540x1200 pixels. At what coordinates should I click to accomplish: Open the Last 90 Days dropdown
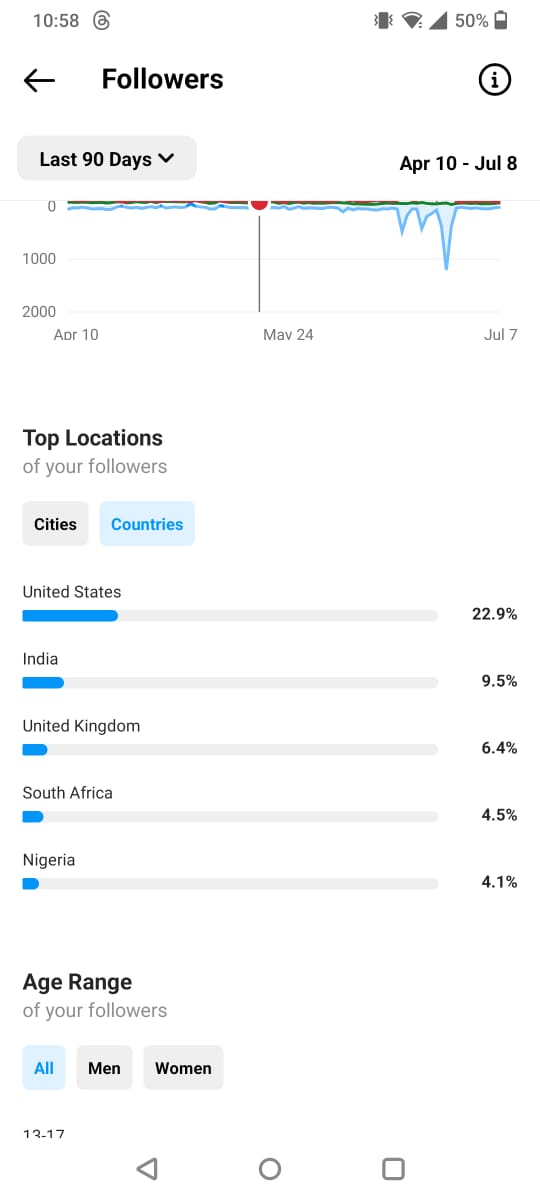coord(107,159)
